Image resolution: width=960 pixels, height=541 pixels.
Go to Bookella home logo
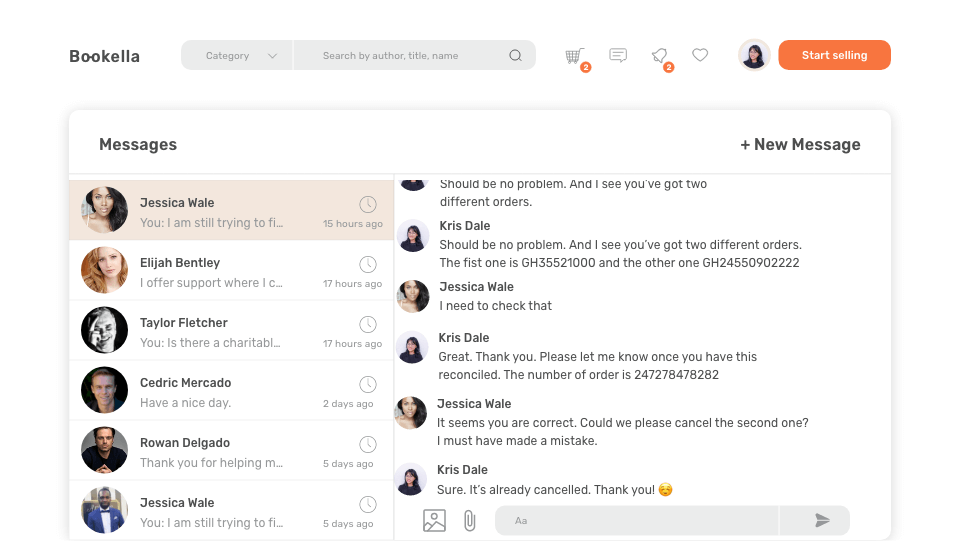pyautogui.click(x=104, y=56)
